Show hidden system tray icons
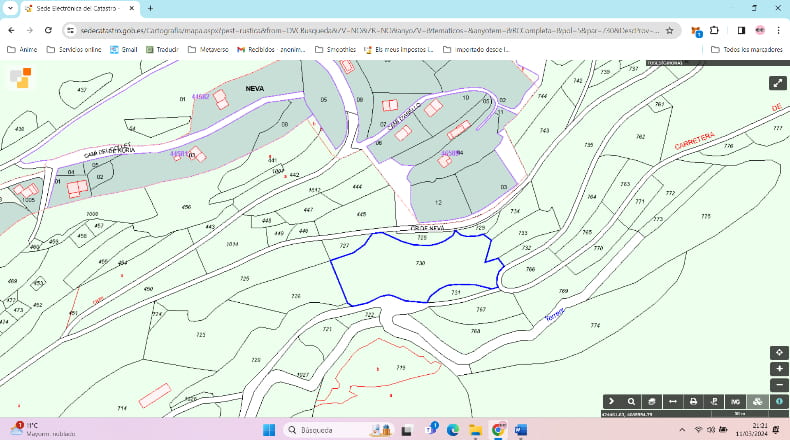 coord(682,430)
